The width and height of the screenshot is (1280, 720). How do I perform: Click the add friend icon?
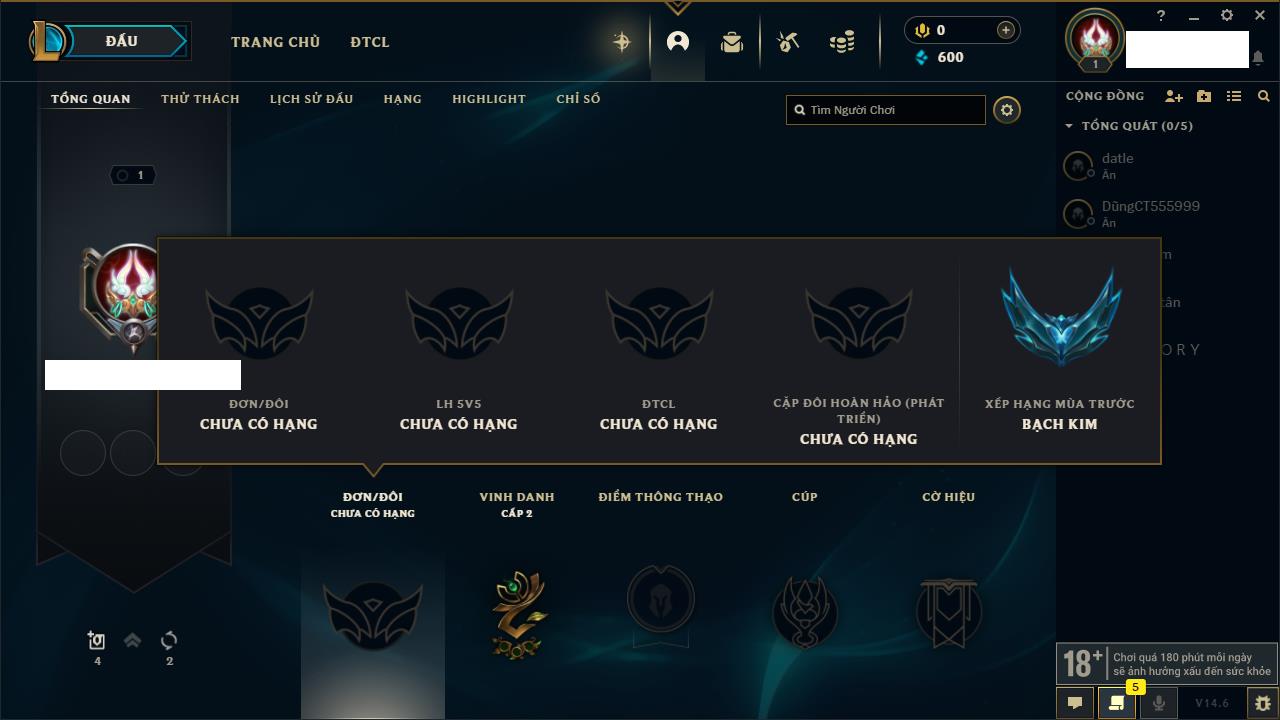click(1174, 96)
